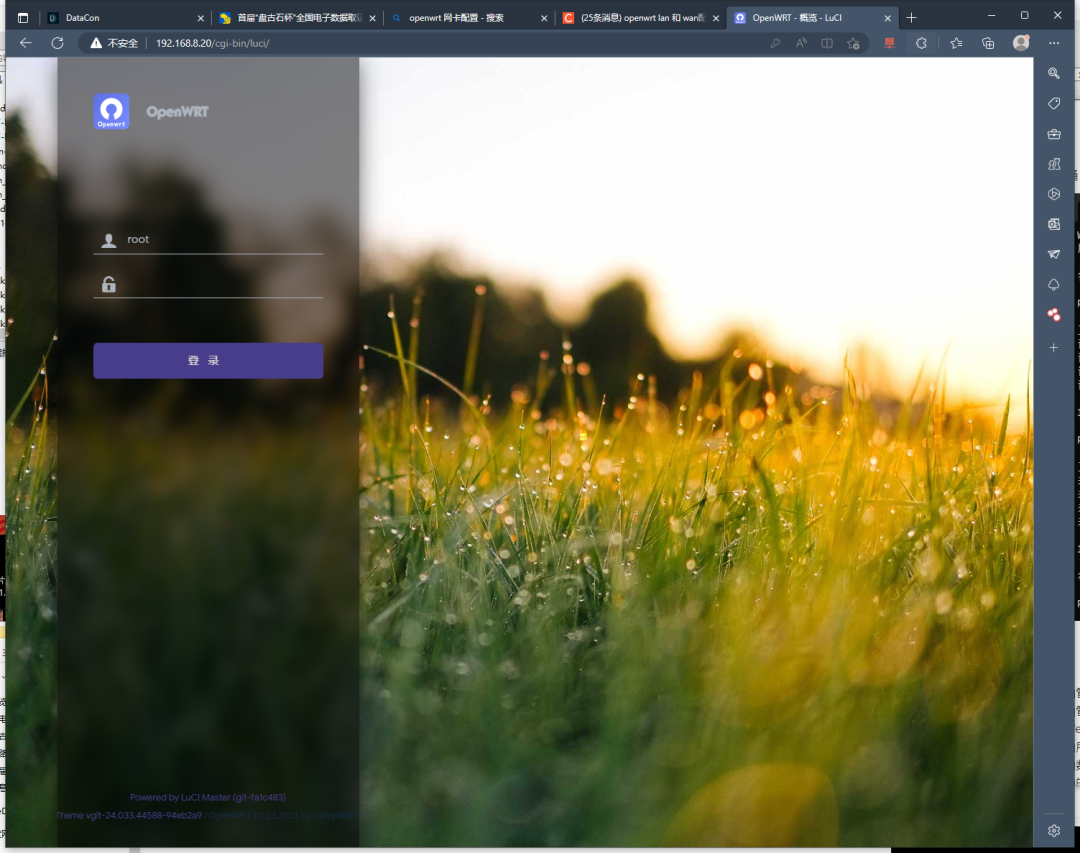Switch to the openwrt lan 和 wan tab
The width and height of the screenshot is (1080, 853).
pos(641,18)
